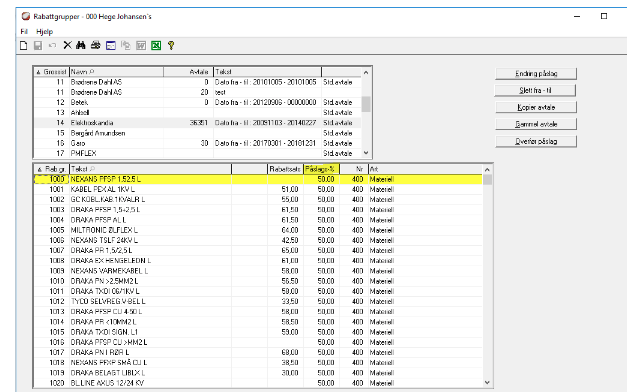Select the NEXANS PFSP 1,5-2,5 L row
The height and width of the screenshot is (392, 633).
pos(258,179)
